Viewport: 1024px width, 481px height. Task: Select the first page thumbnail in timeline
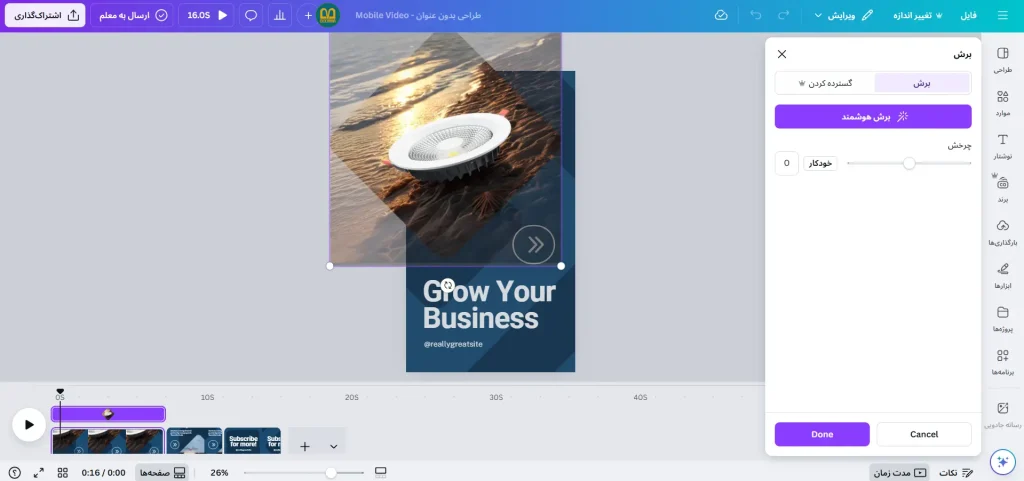pos(108,441)
